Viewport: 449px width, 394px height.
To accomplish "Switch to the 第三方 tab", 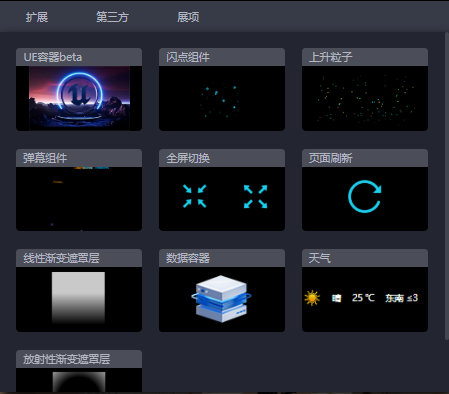I will tap(112, 17).
